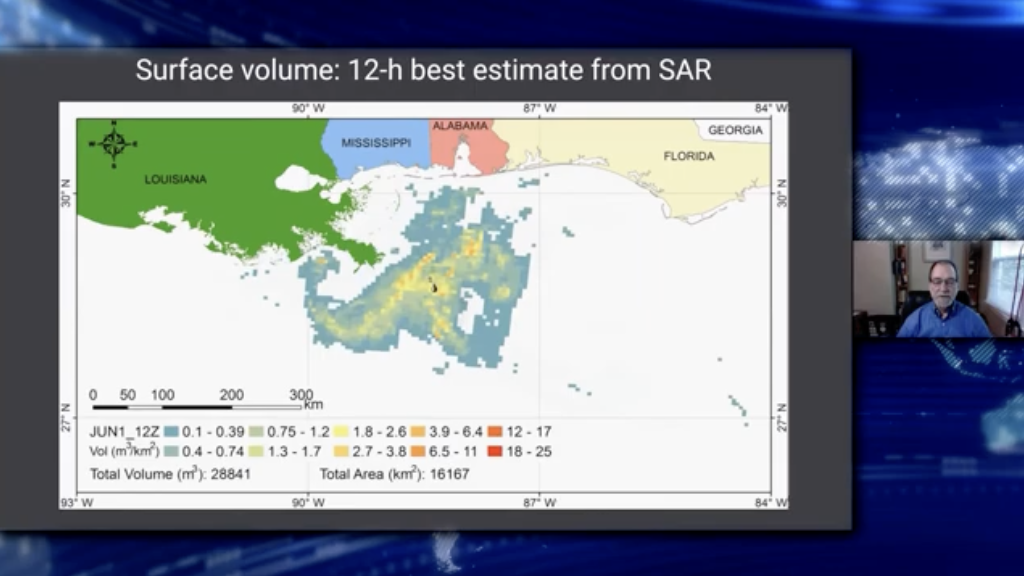Click the 12 - 17 orange legend swatch

point(493,432)
